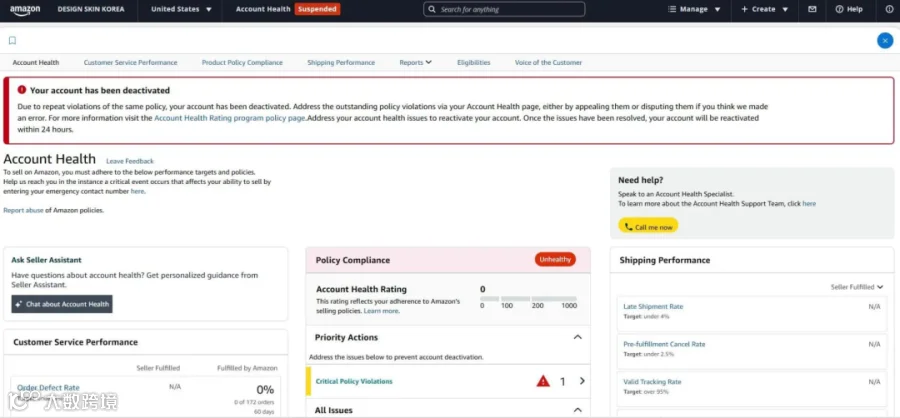Open the Order Defect Rate link
This screenshot has width=900, height=418.
[x=48, y=388]
